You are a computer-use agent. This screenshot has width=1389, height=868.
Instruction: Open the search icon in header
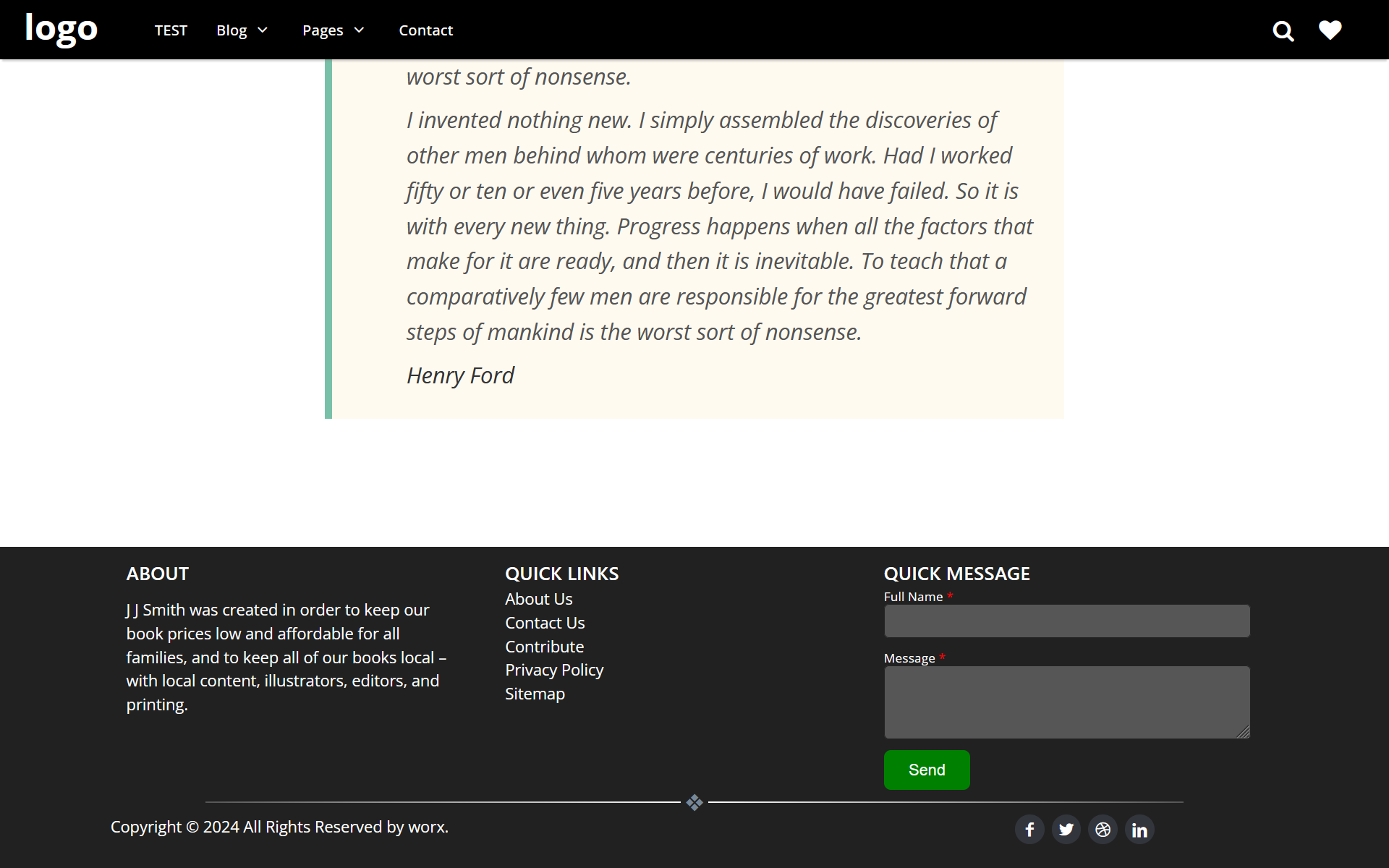1283,31
